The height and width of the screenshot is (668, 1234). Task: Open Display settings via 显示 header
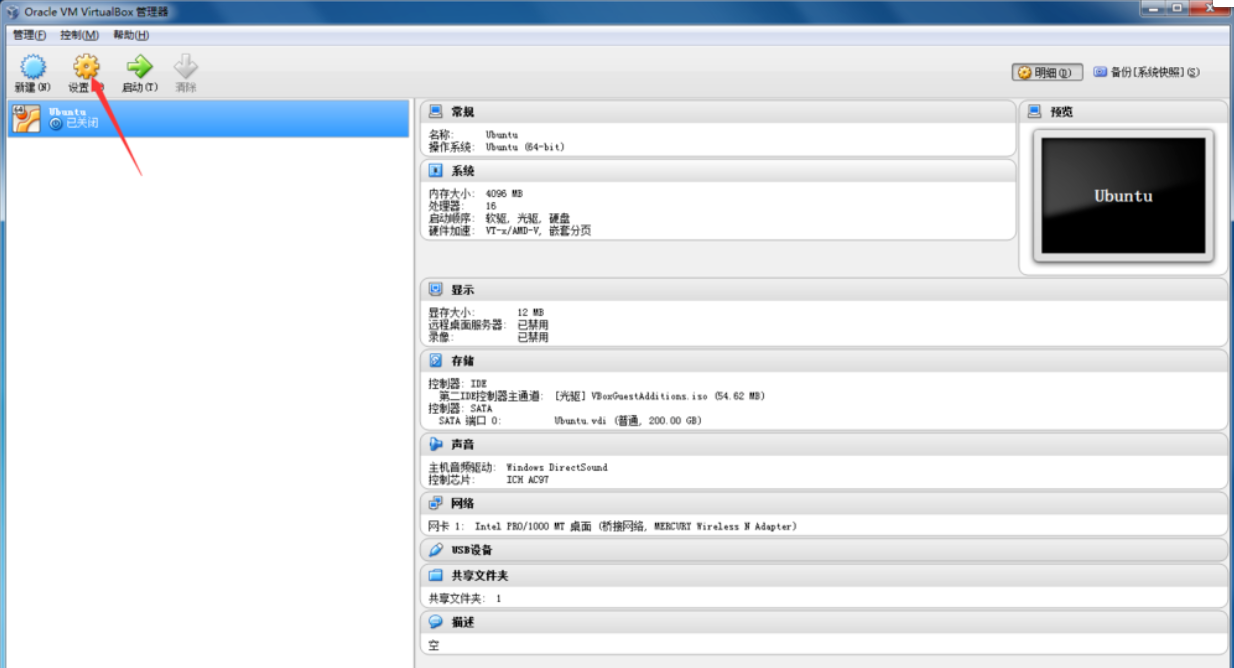coord(463,289)
